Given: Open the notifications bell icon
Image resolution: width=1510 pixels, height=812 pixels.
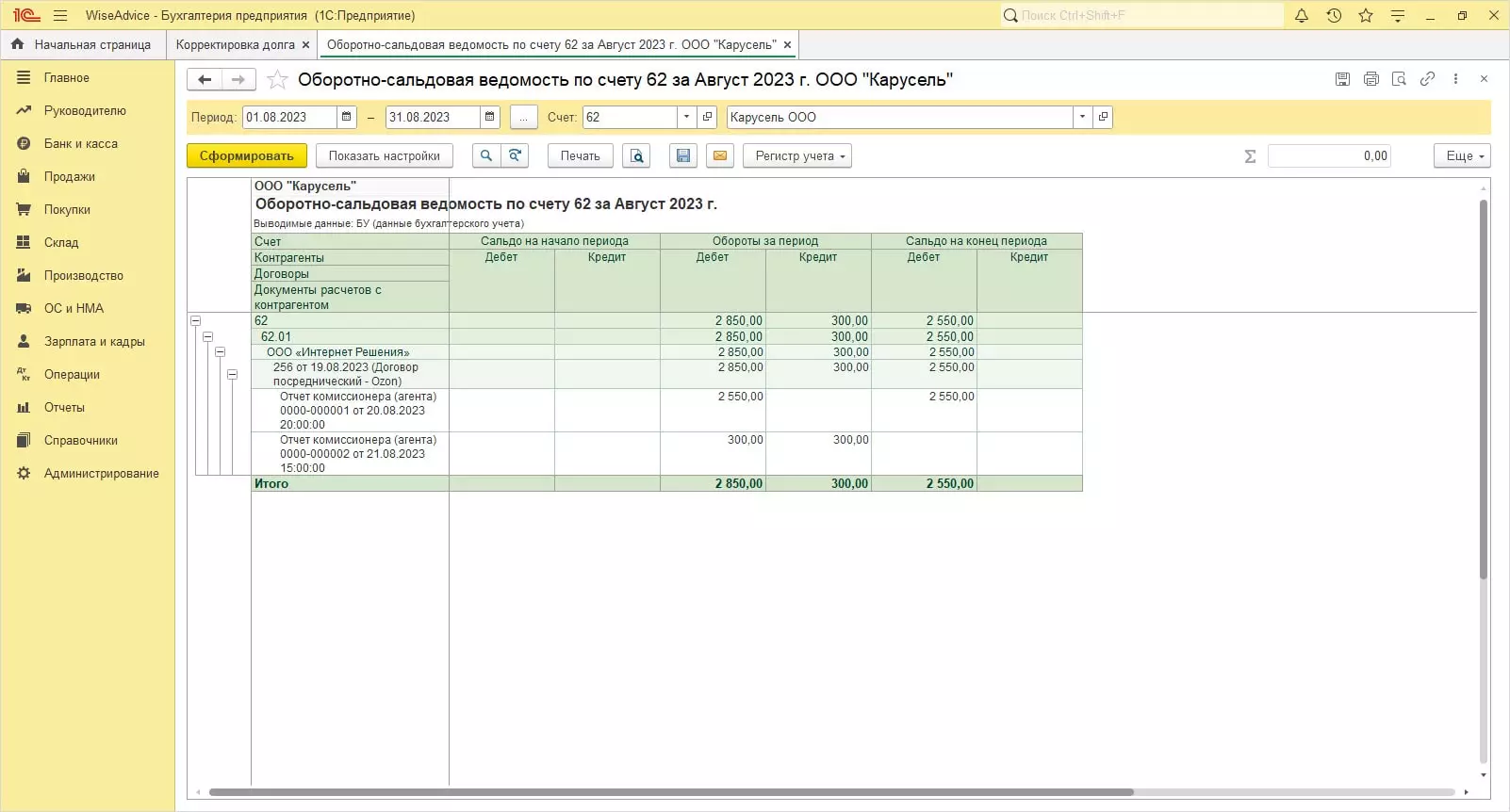Looking at the screenshot, I should pyautogui.click(x=1302, y=16).
